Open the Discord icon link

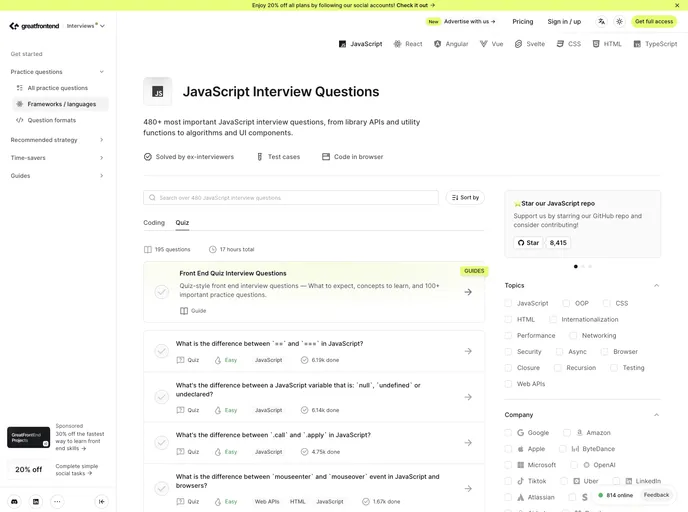(14, 501)
